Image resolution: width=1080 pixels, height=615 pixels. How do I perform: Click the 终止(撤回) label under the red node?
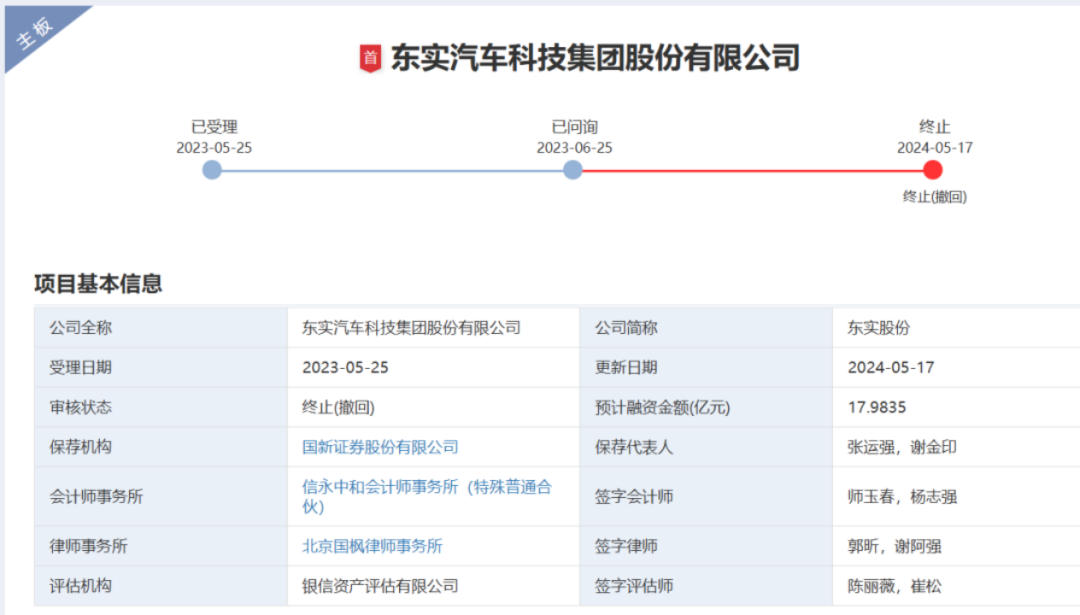click(x=934, y=197)
